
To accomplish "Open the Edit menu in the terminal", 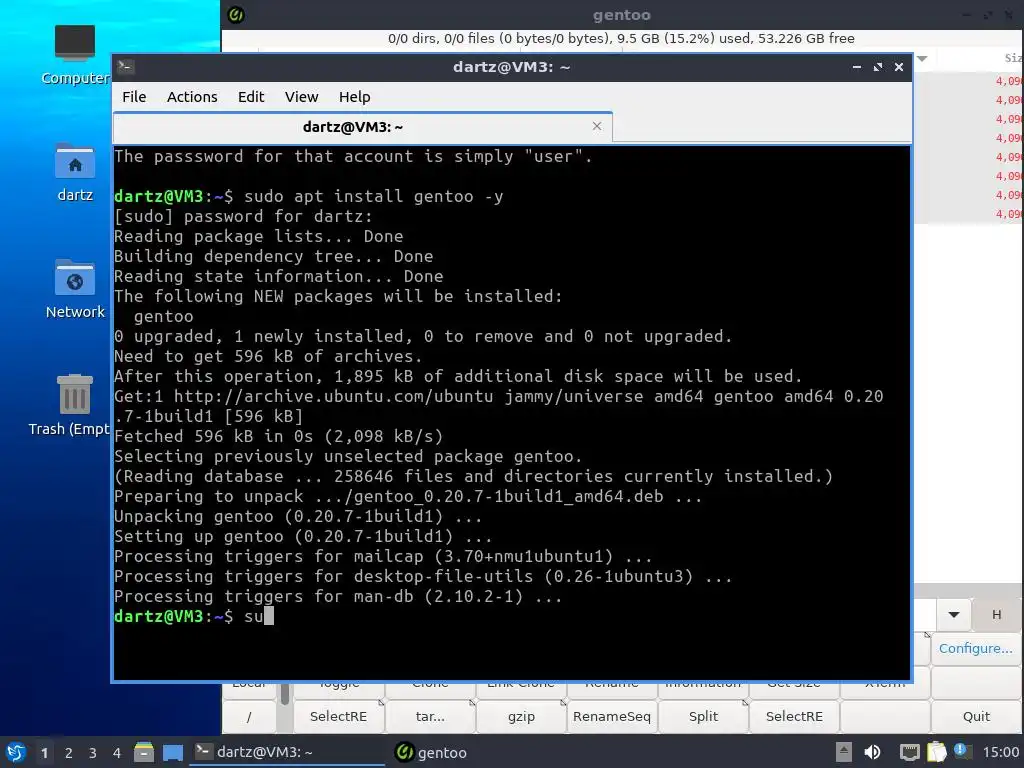I will tap(251, 97).
